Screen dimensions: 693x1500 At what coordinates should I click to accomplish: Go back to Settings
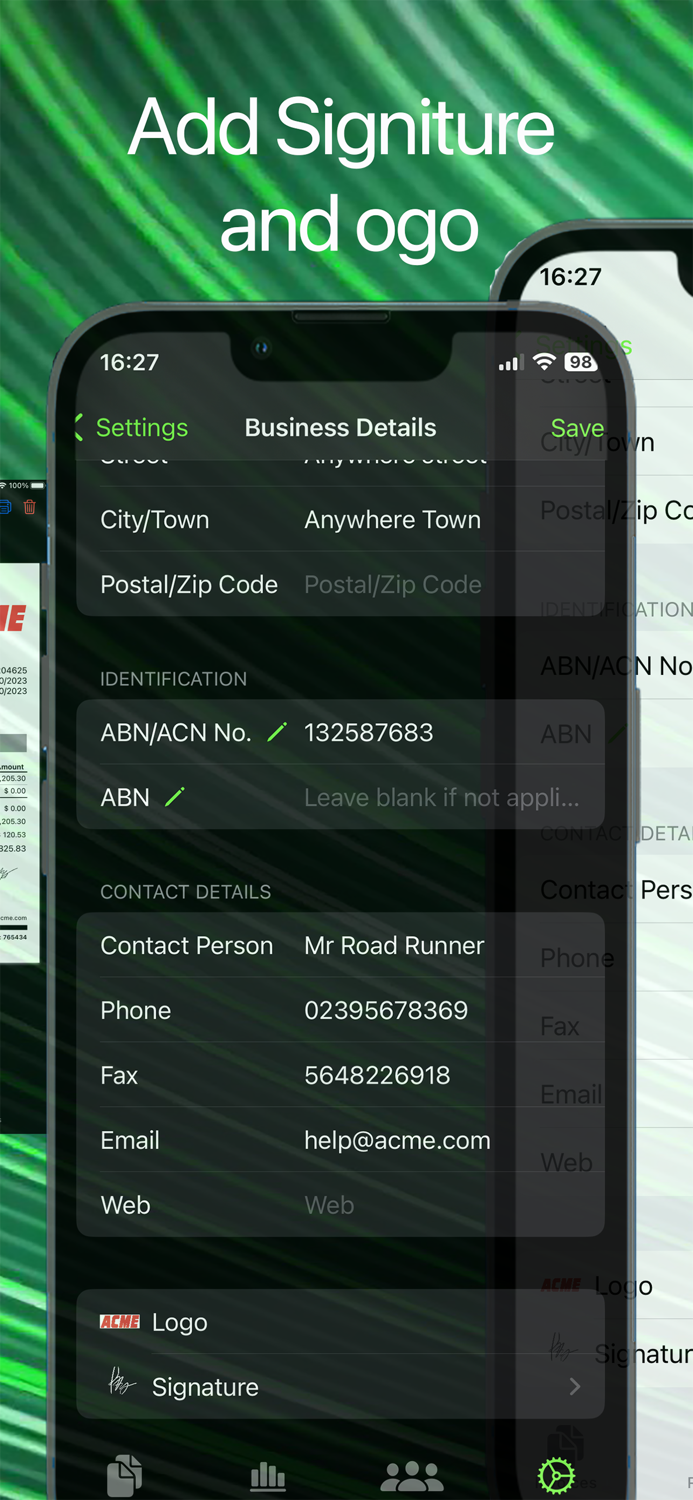[131, 428]
